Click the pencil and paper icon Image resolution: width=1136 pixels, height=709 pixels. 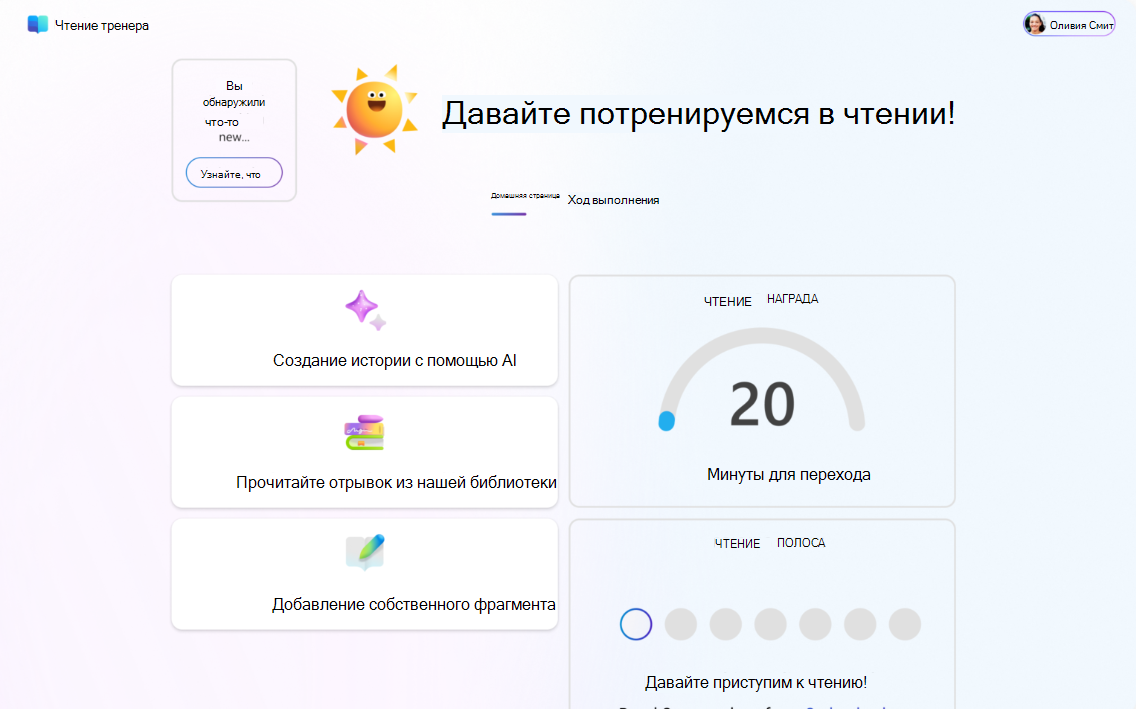click(365, 553)
